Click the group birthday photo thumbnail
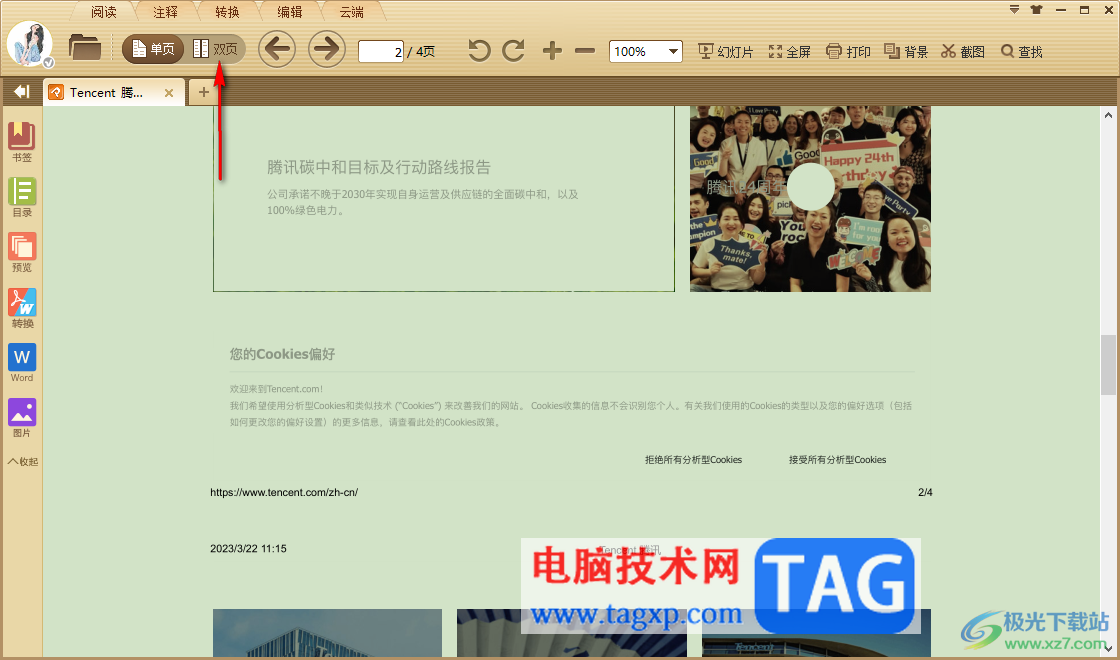The height and width of the screenshot is (660, 1120). [810, 199]
